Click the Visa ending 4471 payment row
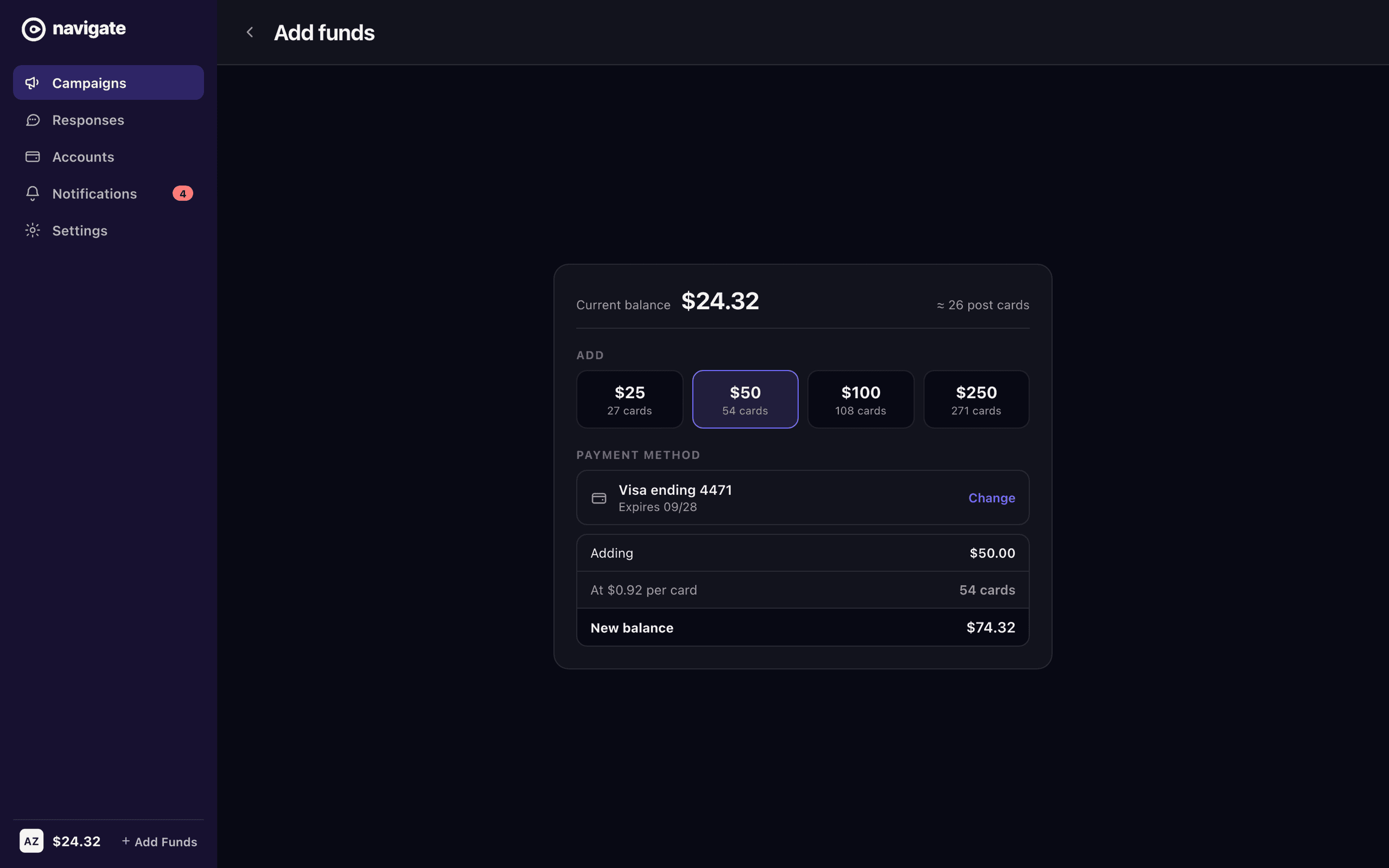1389x868 pixels. click(802, 497)
